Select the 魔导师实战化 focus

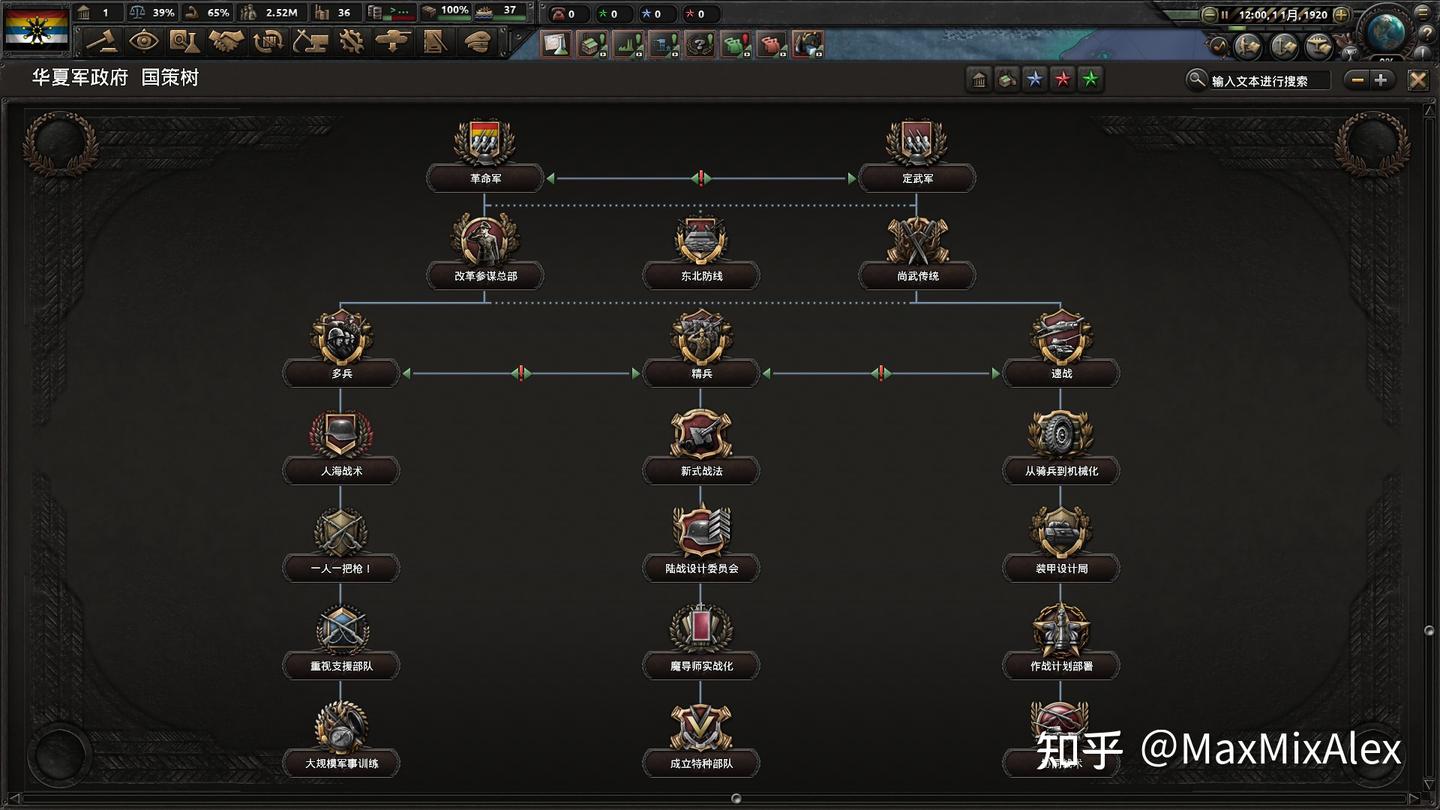(701, 641)
